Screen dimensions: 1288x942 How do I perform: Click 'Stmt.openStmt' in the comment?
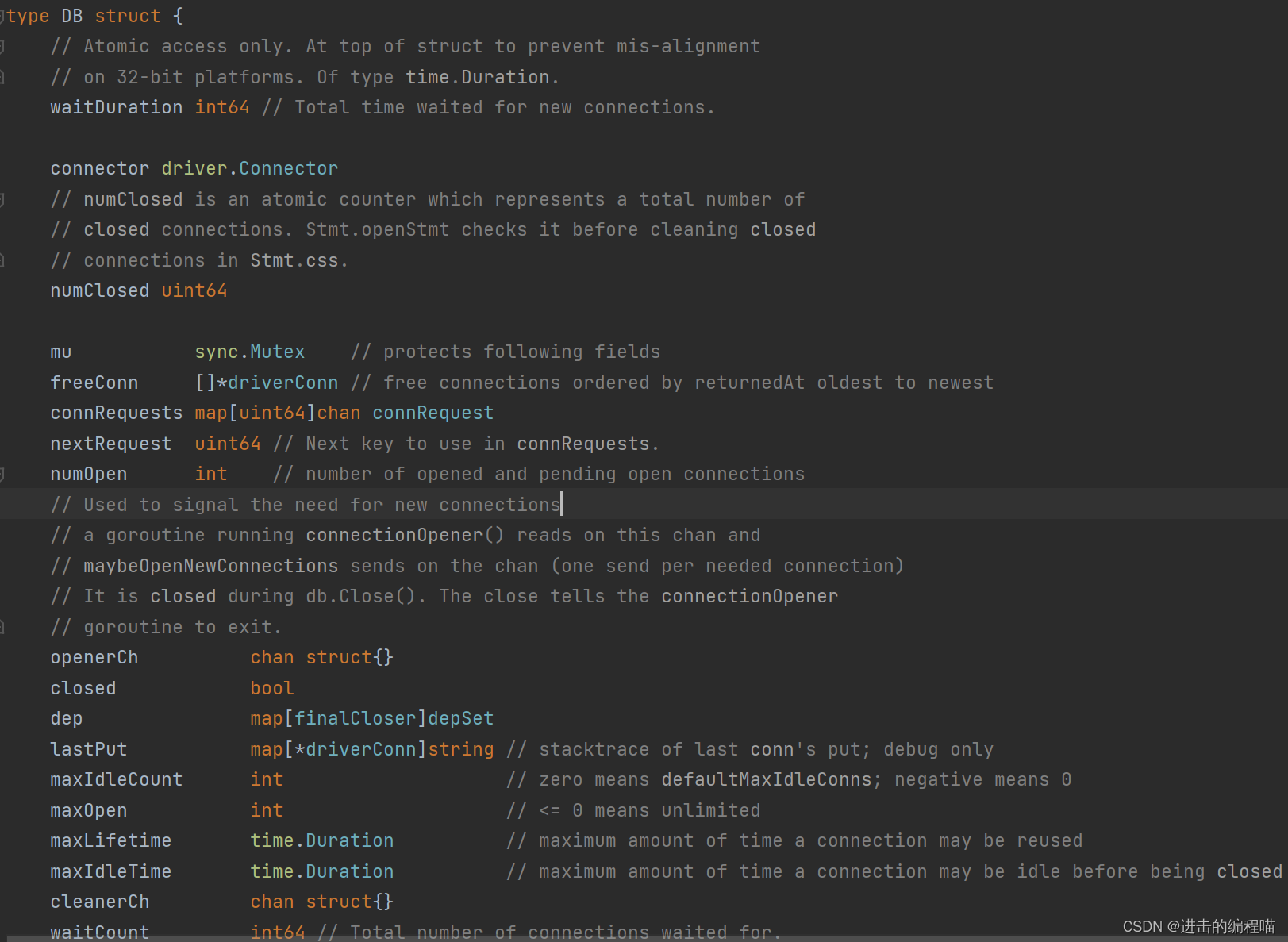pos(378,229)
